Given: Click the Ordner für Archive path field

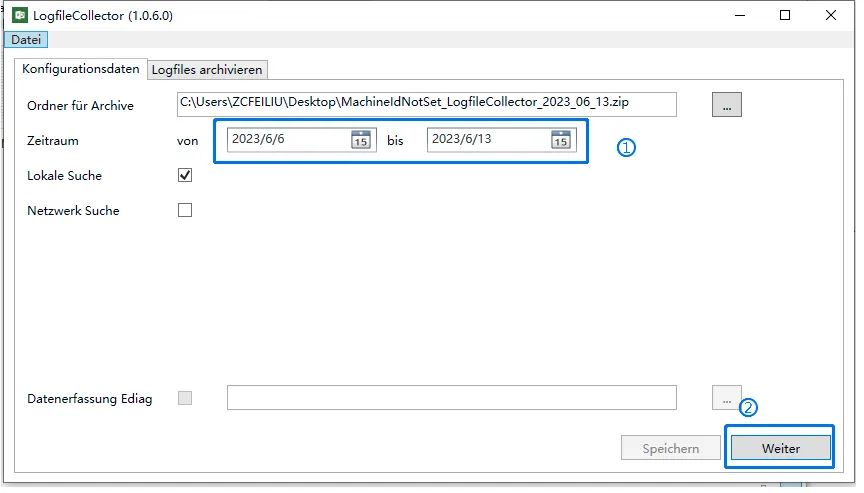Looking at the screenshot, I should (x=427, y=104).
